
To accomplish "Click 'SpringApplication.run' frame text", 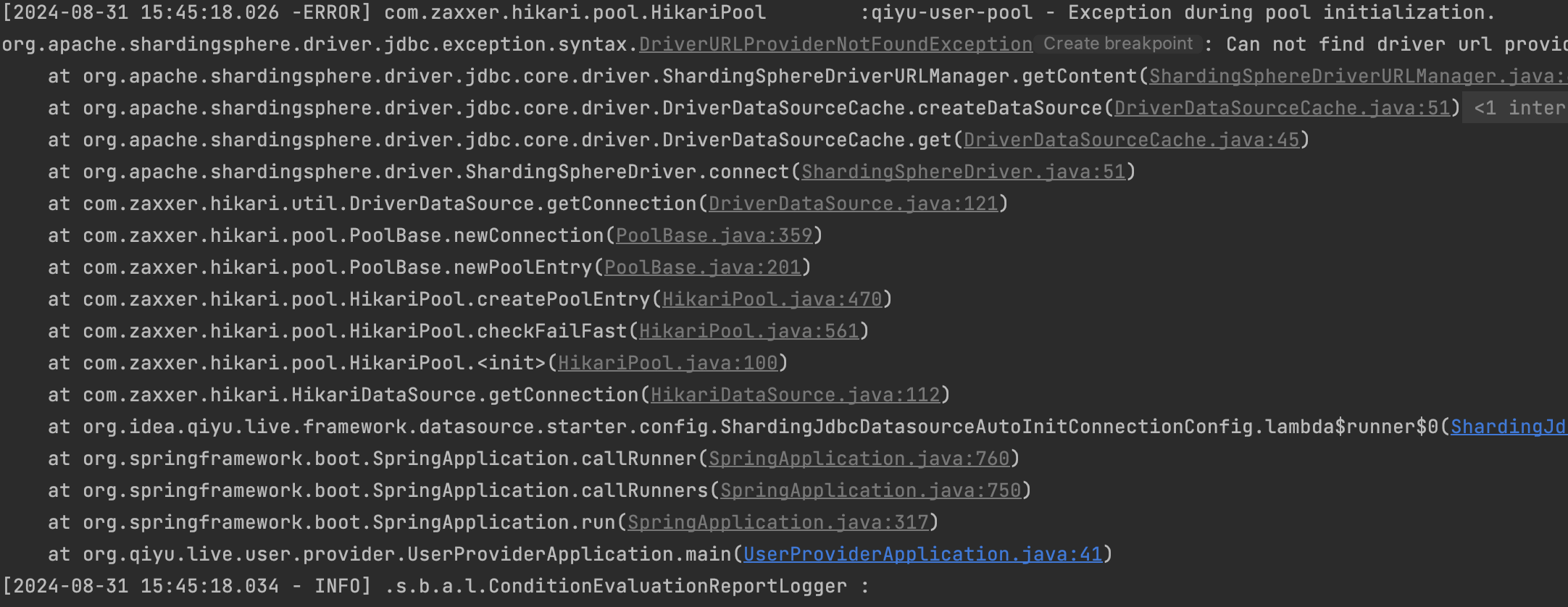I will tap(493, 522).
